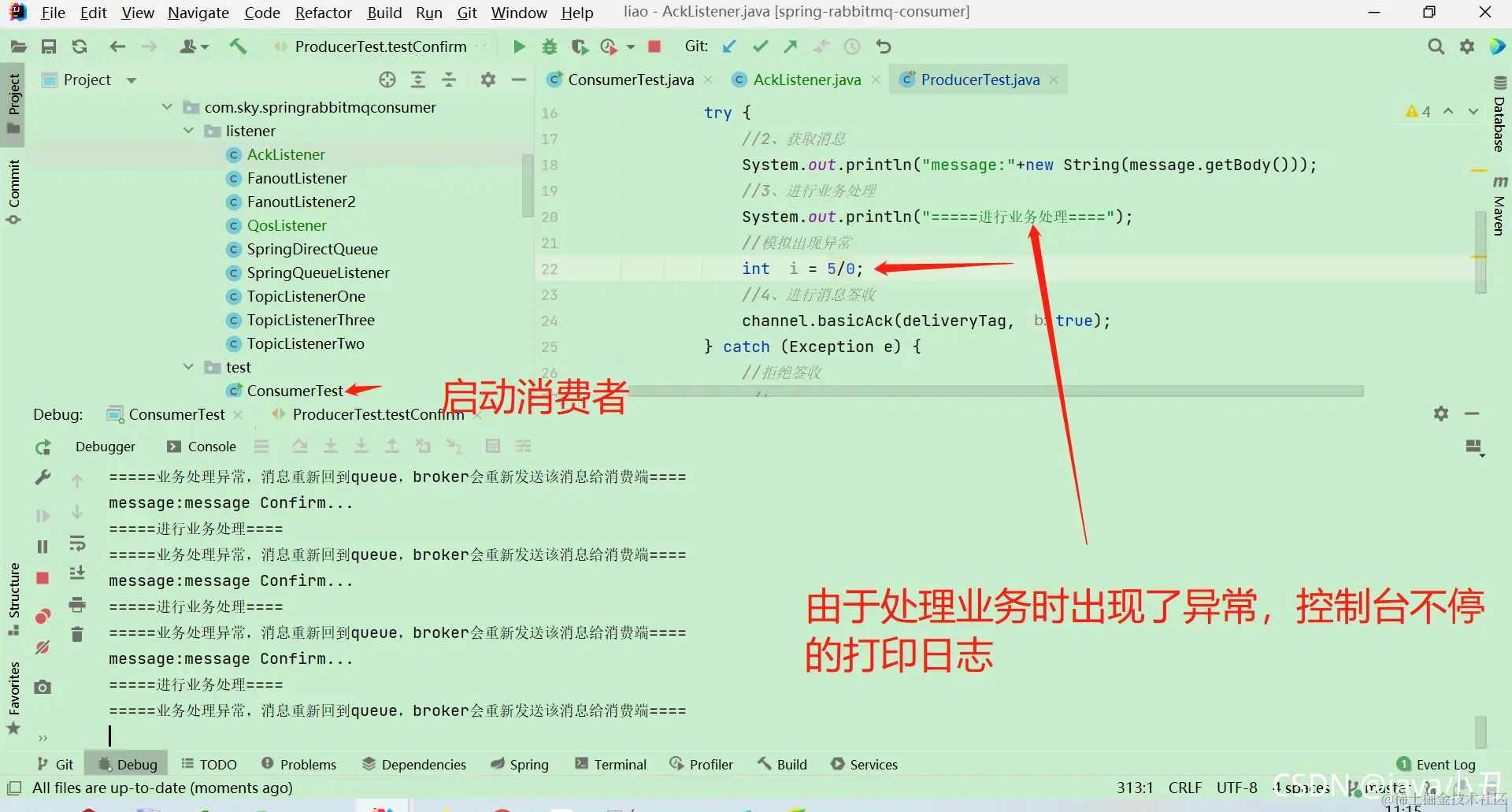Open the Navigate menu
The image size is (1512, 812).
[x=198, y=13]
